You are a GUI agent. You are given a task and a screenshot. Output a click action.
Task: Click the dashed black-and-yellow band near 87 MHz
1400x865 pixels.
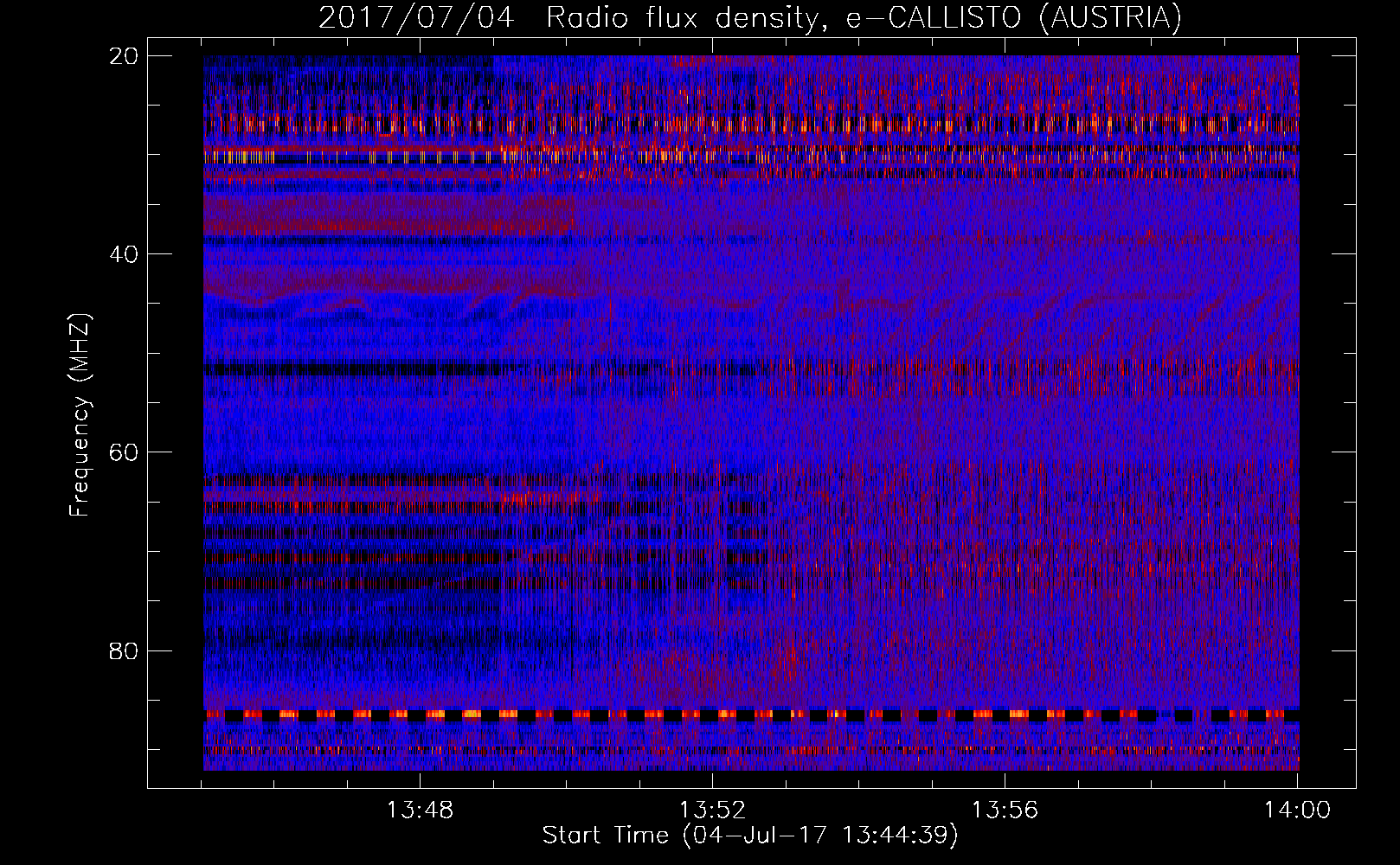751,715
